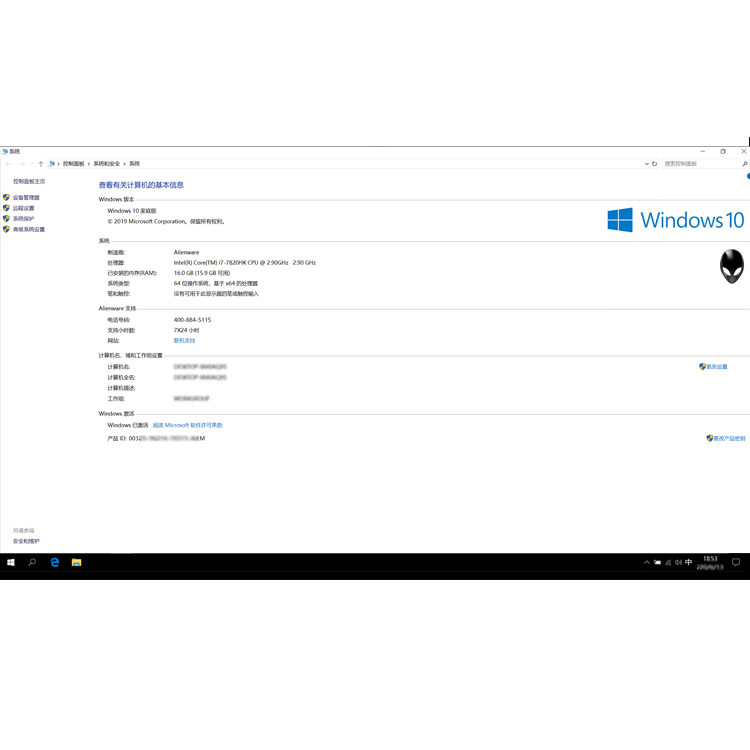Click 更改产品密钥 change product key
The image size is (750, 750).
pyautogui.click(x=729, y=439)
